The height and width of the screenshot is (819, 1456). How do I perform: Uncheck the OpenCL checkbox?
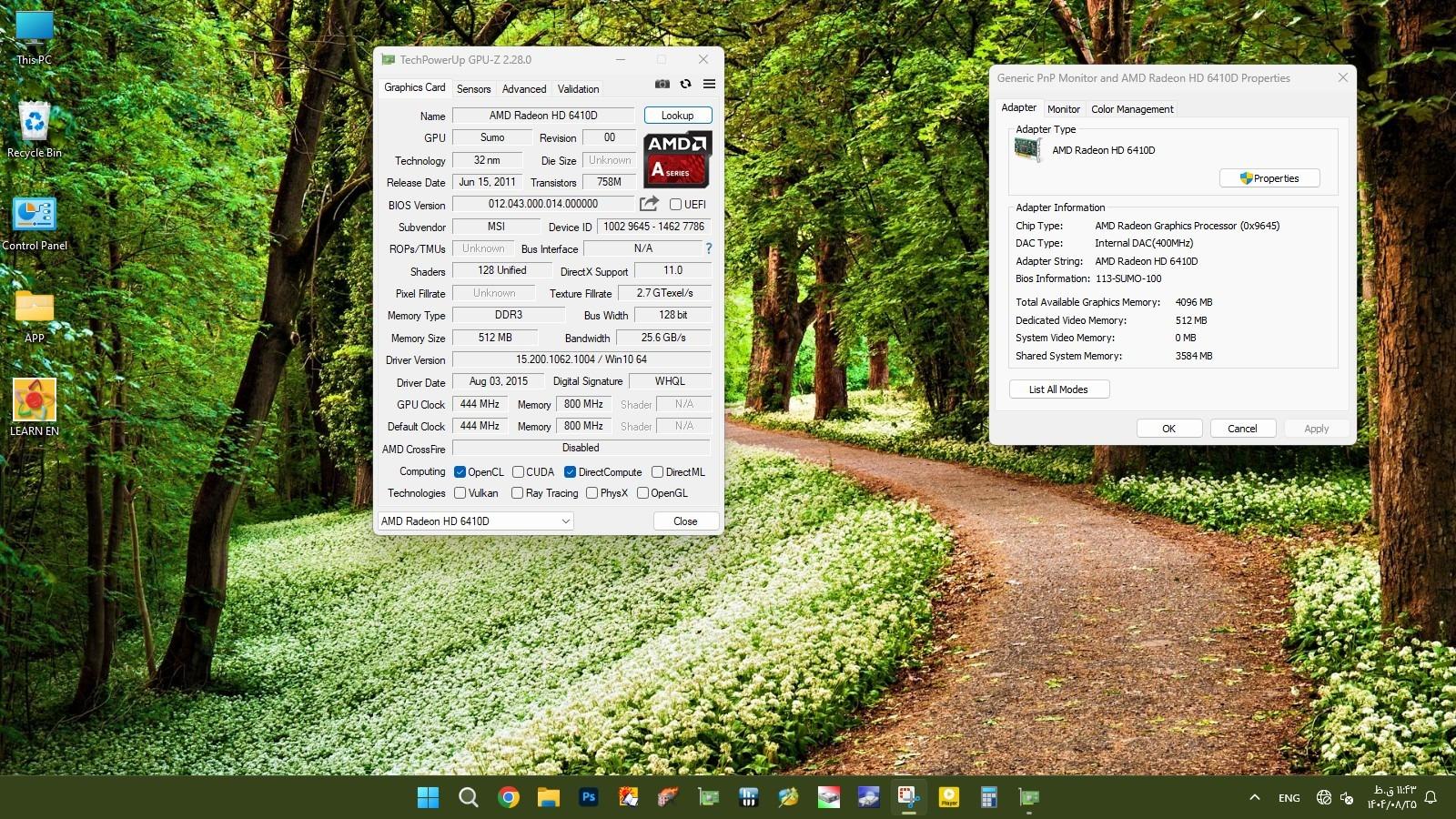[x=460, y=472]
